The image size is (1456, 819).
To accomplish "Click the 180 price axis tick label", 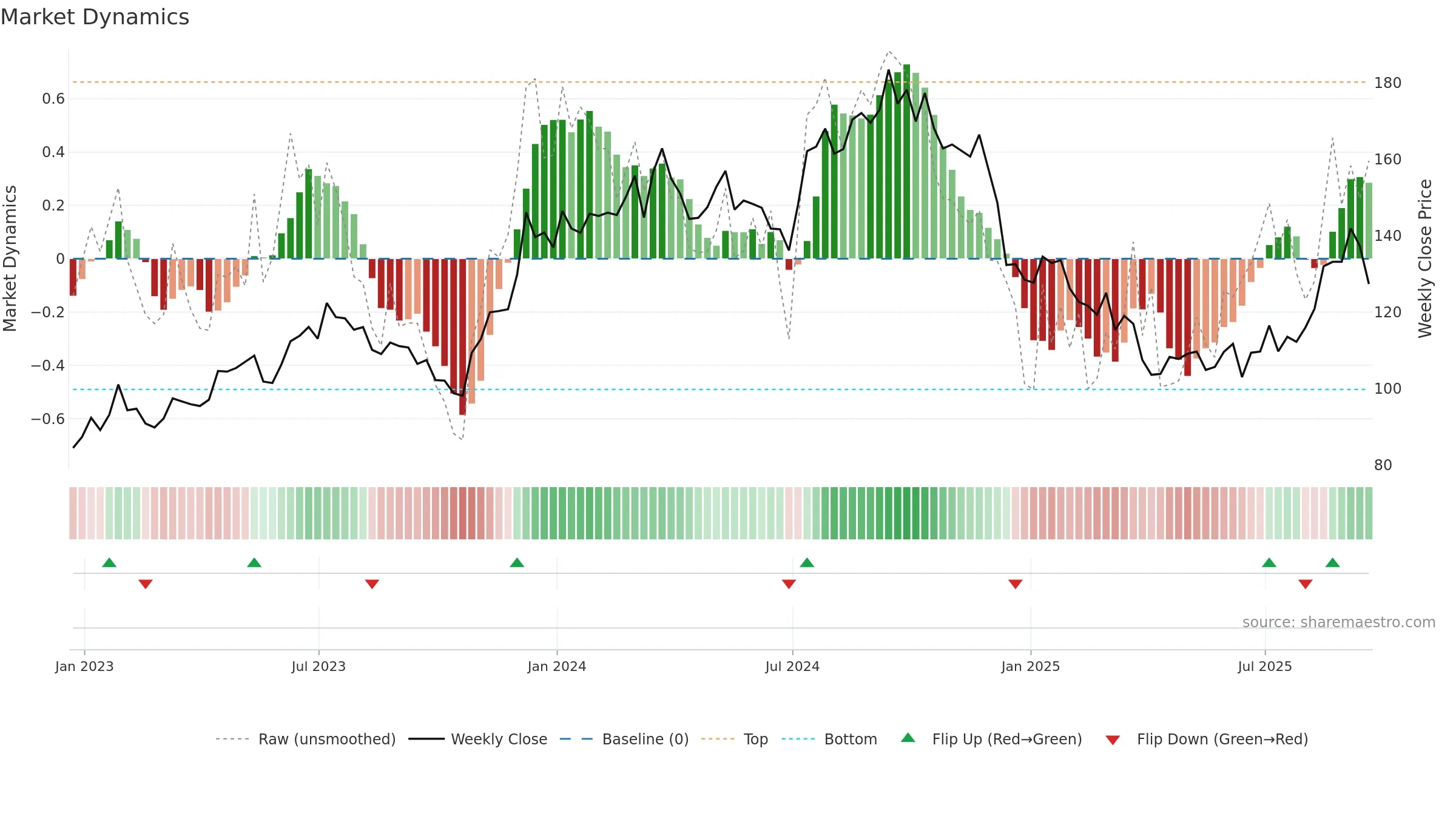I will 1387,83.
